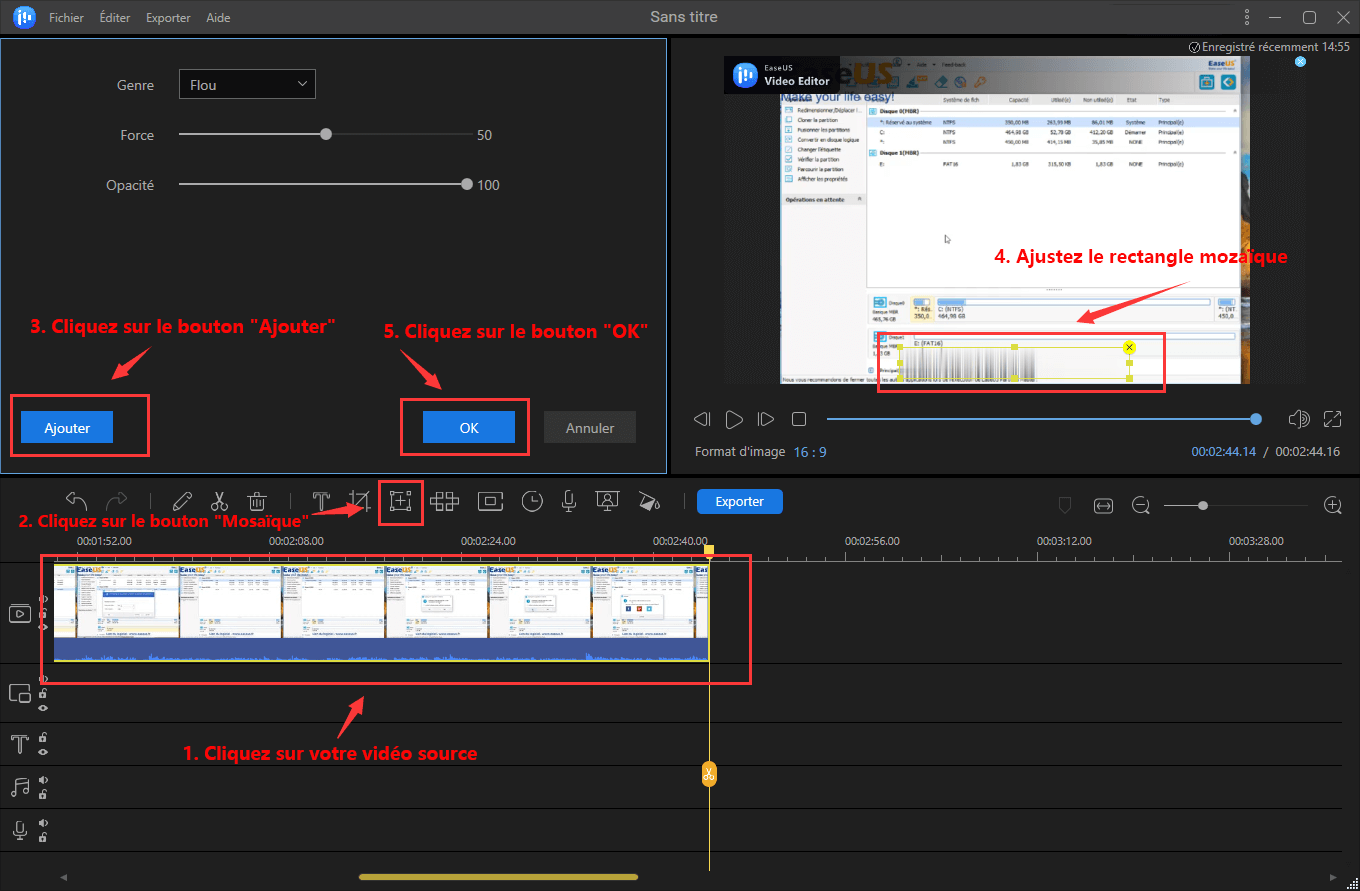Viewport: 1360px width, 891px height.
Task: Change the 16 : 9 aspect ratio setting
Action: coord(809,452)
